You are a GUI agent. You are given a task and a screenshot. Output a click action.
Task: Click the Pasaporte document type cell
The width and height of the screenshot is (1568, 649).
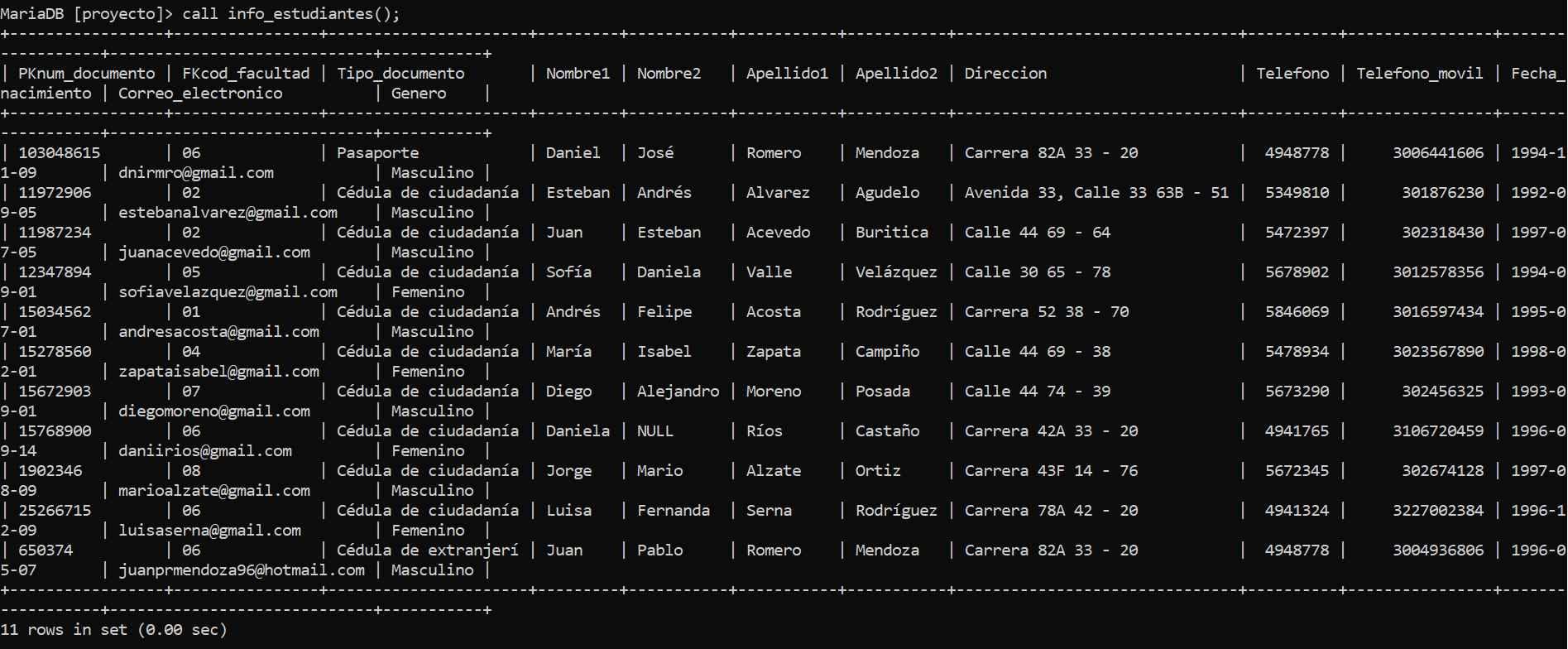point(377,153)
